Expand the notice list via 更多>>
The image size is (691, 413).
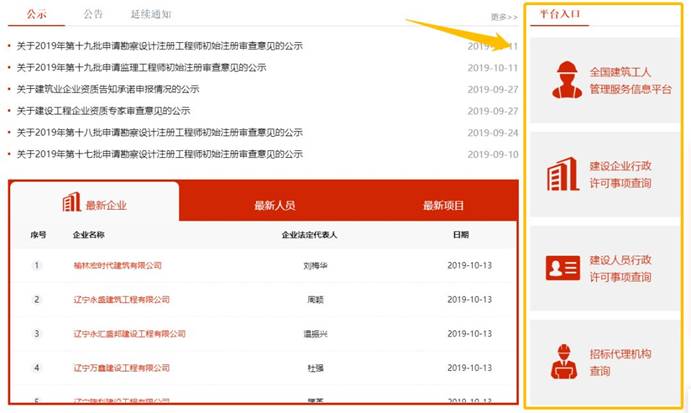pos(504,17)
